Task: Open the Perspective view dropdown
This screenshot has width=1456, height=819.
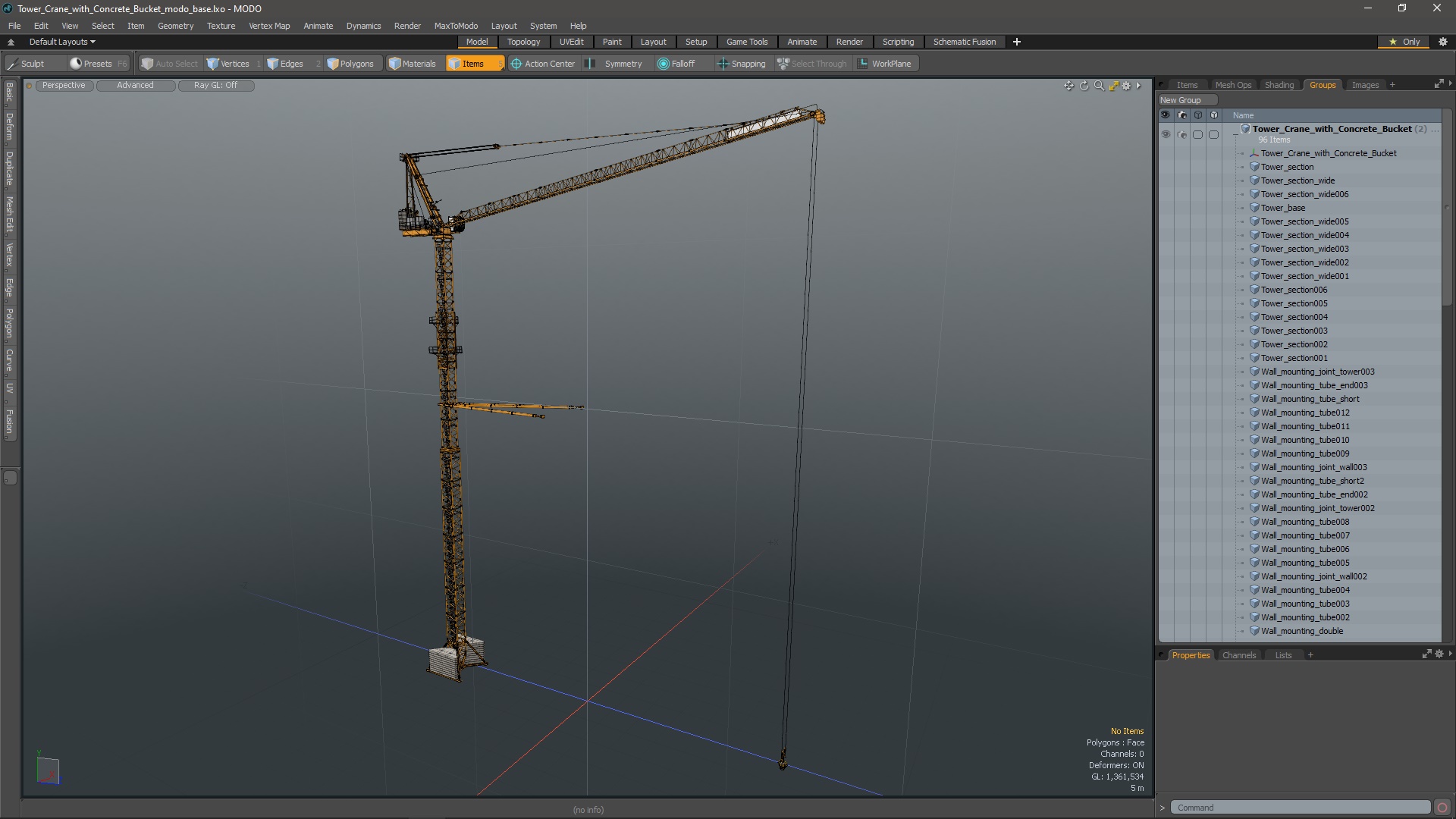Action: (x=64, y=86)
